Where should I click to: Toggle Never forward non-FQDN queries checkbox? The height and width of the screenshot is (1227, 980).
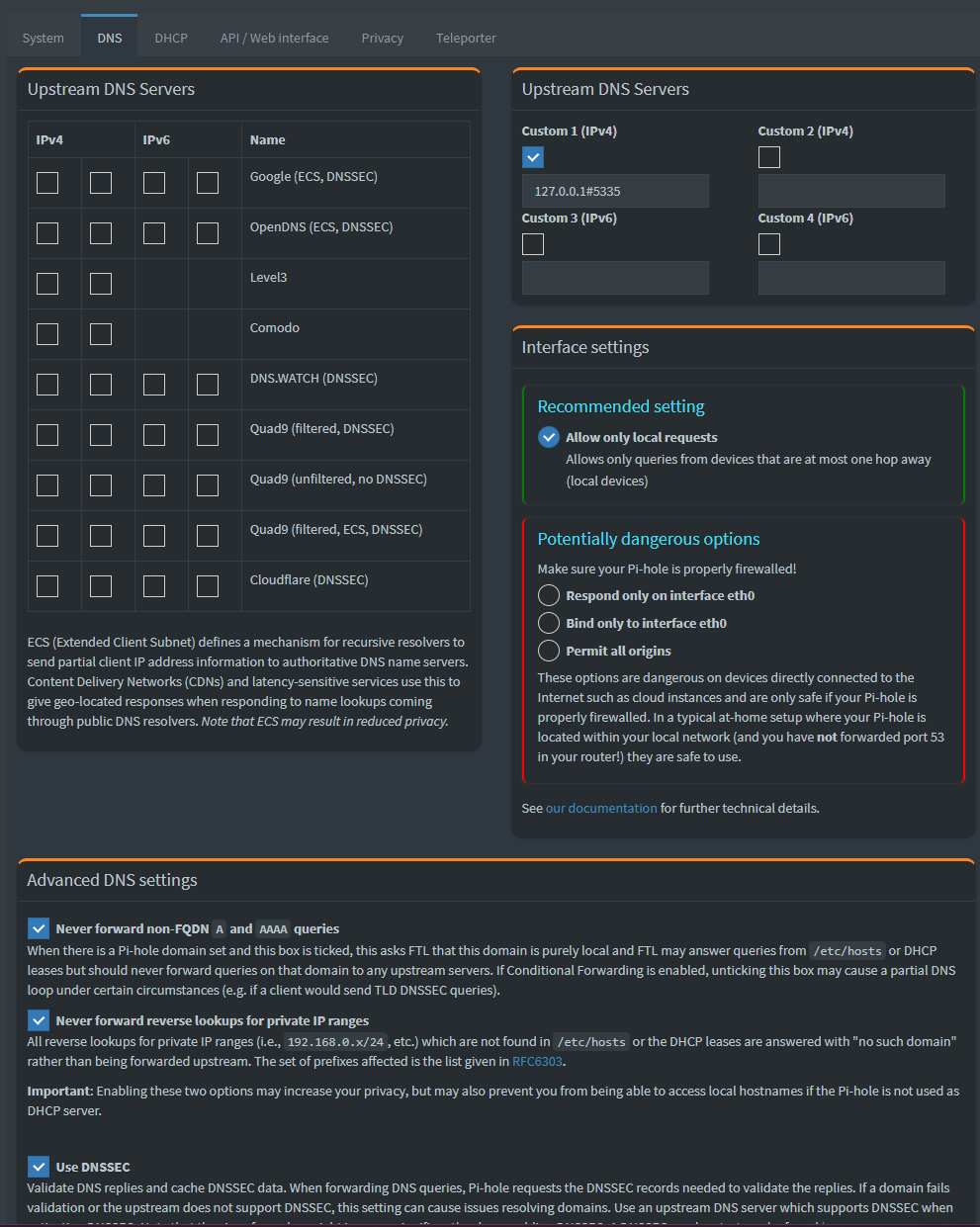[39, 928]
